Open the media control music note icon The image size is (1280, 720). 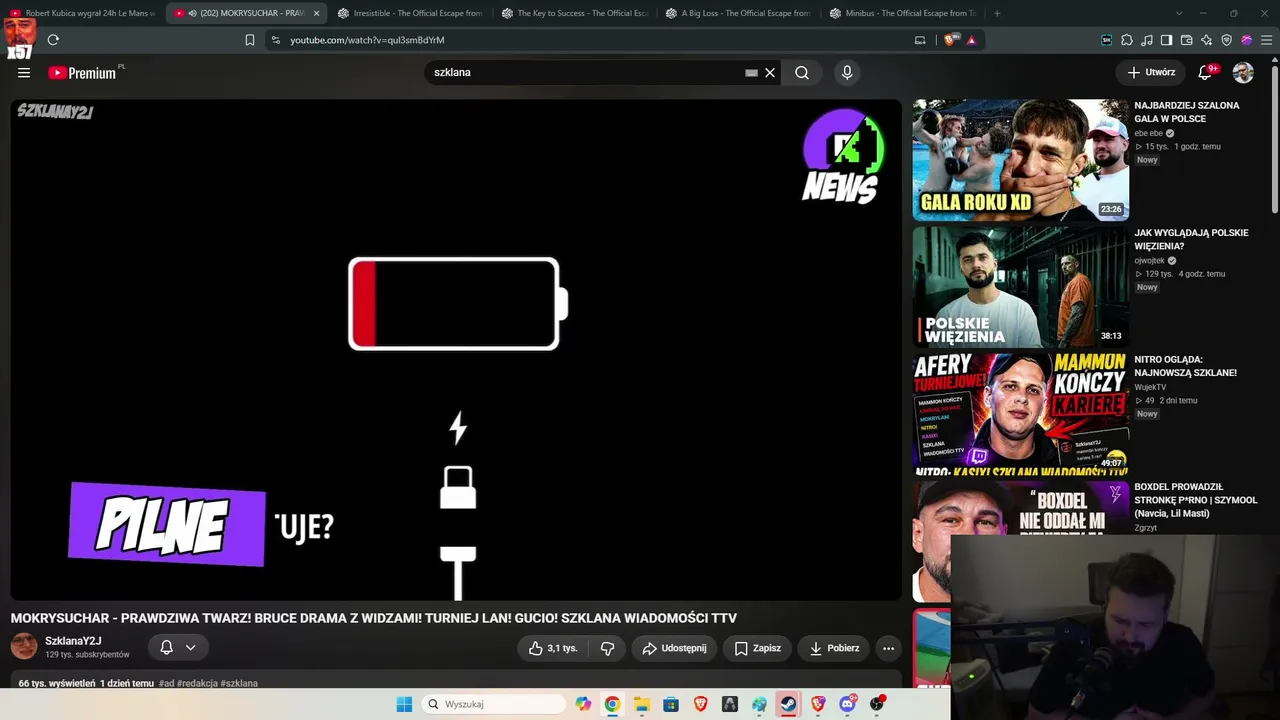1147,40
